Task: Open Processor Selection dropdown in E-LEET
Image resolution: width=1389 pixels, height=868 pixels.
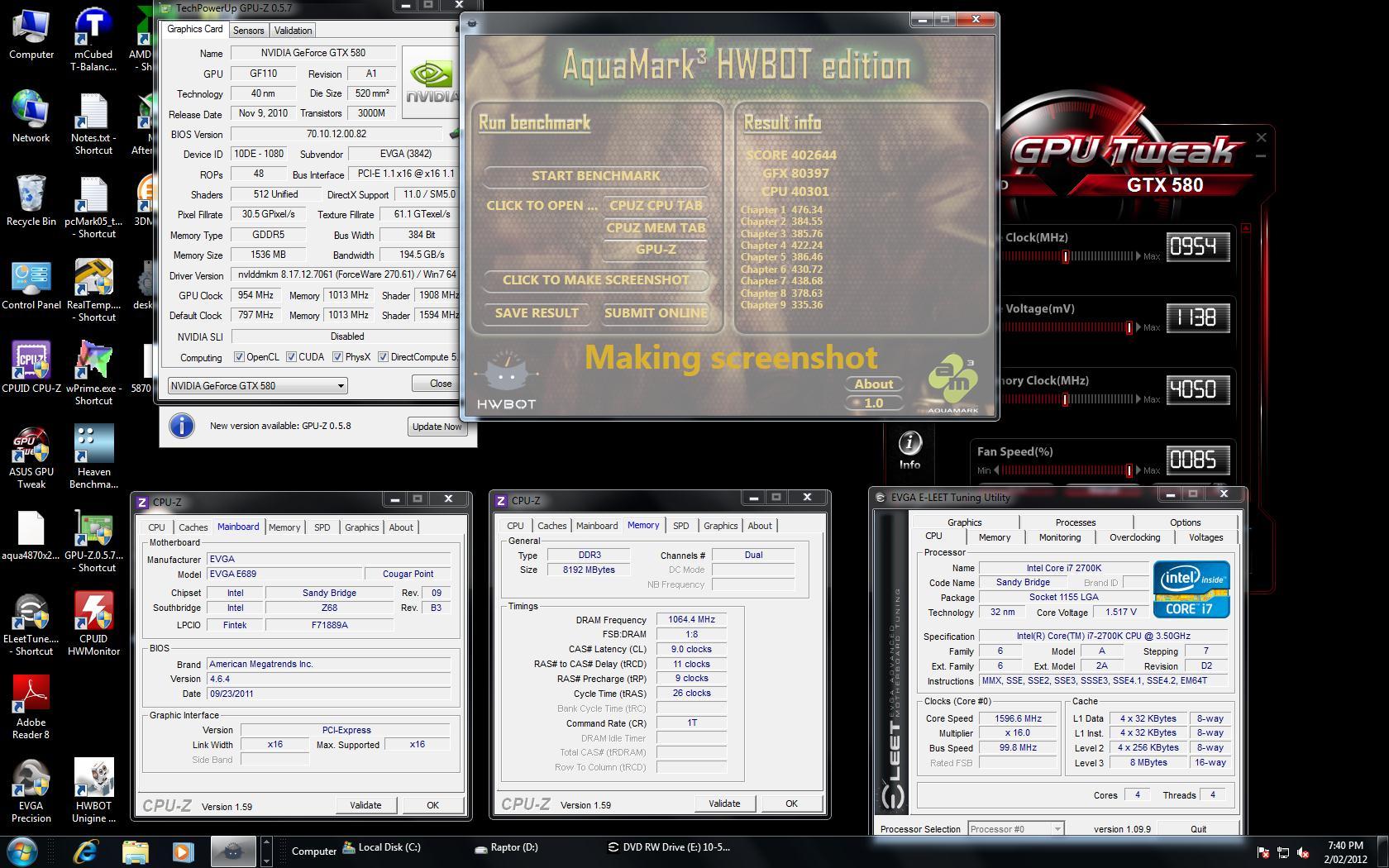Action: pos(1015,828)
